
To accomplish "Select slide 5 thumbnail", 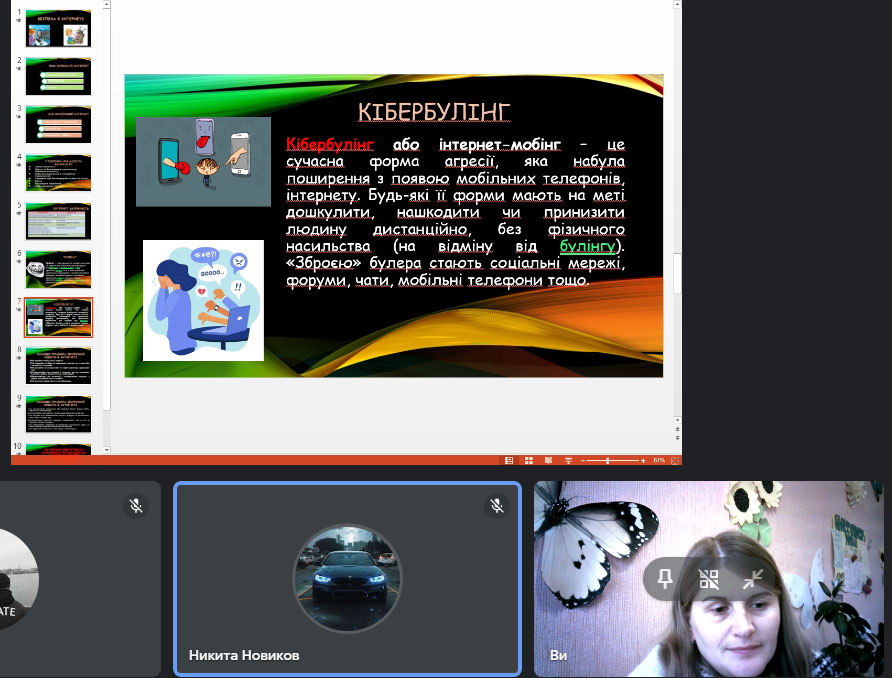I will [x=58, y=221].
